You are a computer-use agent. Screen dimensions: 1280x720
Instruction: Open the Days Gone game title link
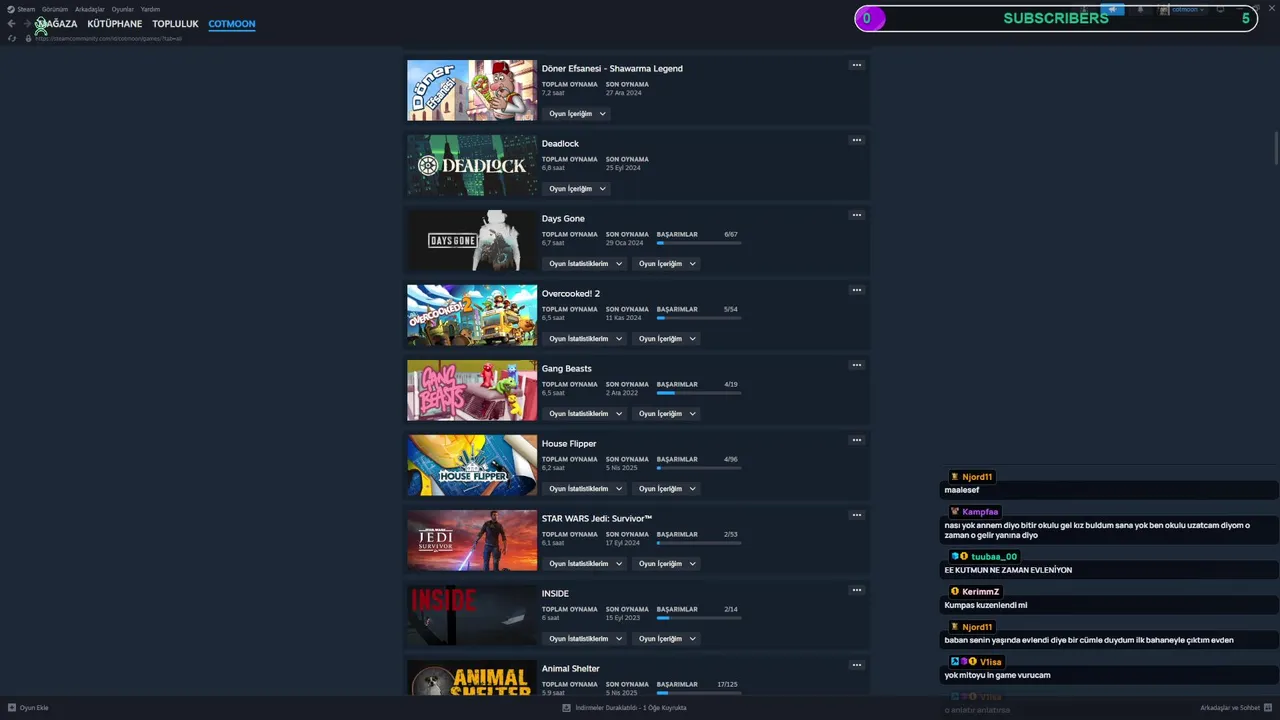pyautogui.click(x=563, y=219)
